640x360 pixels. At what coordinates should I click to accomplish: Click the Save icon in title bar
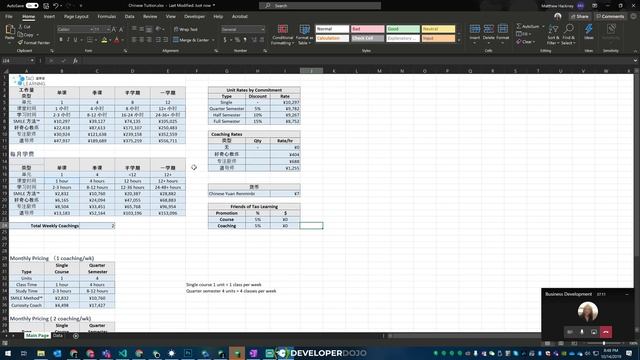[46, 6]
